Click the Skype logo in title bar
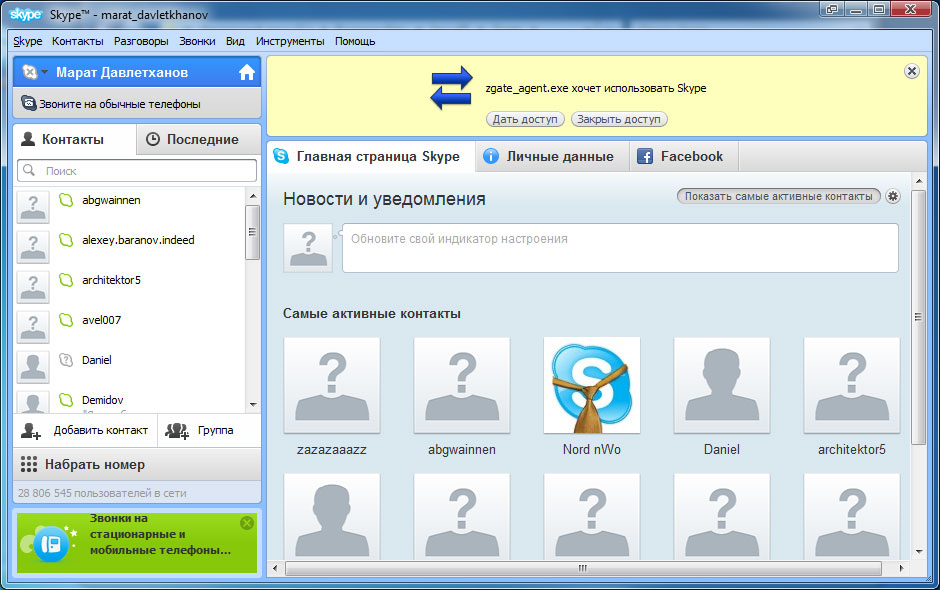940x590 pixels. coord(25,14)
